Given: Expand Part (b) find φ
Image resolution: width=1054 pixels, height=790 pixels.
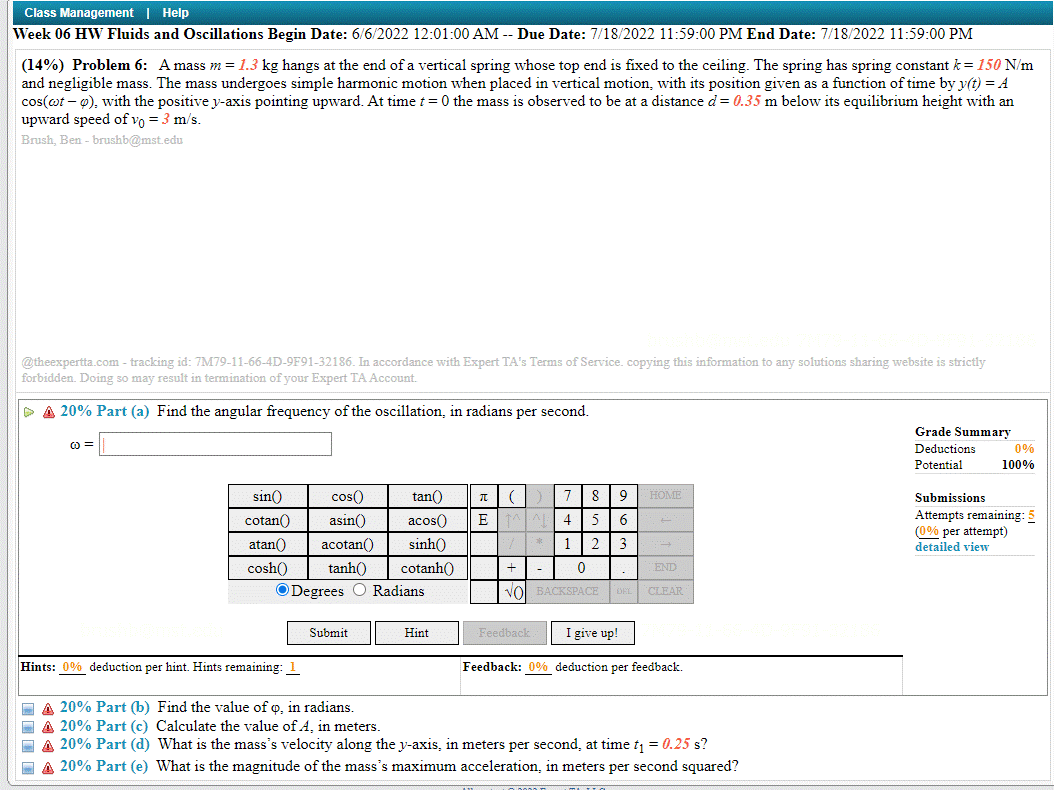Looking at the screenshot, I should coord(28,709).
